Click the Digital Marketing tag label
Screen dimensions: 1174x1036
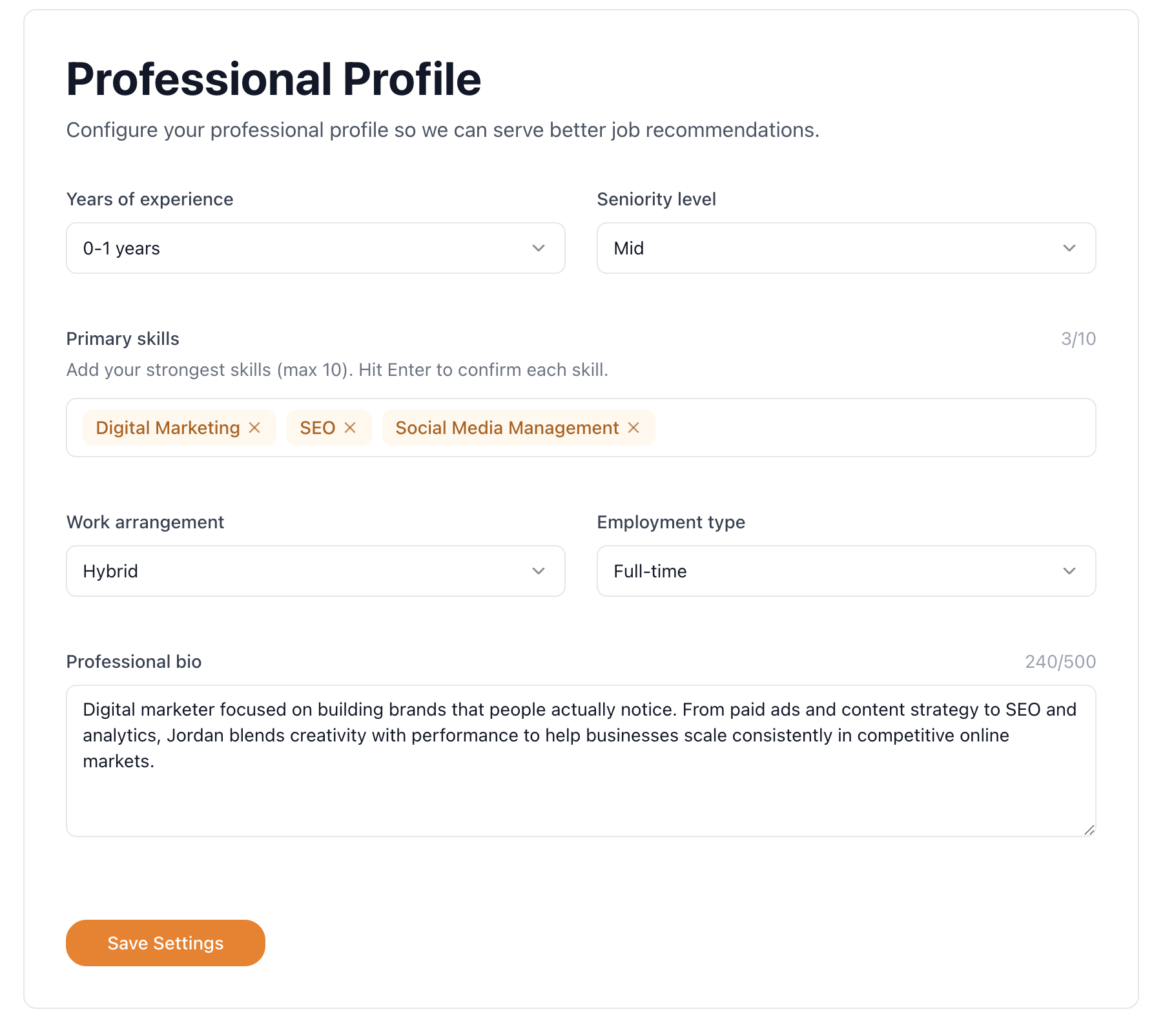coord(168,428)
